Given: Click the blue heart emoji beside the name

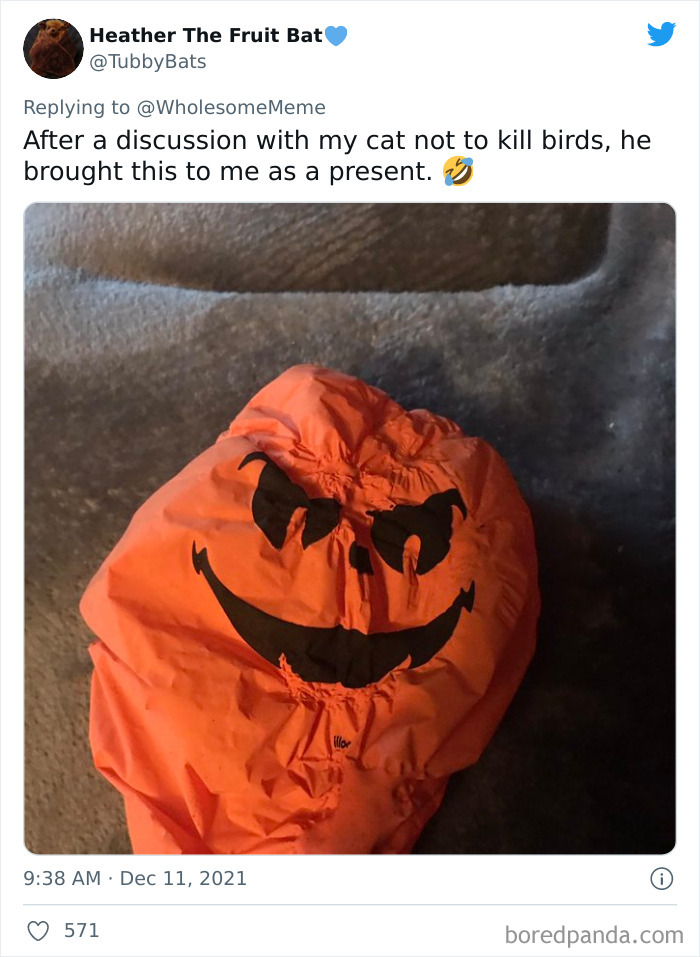Looking at the screenshot, I should 336,36.
